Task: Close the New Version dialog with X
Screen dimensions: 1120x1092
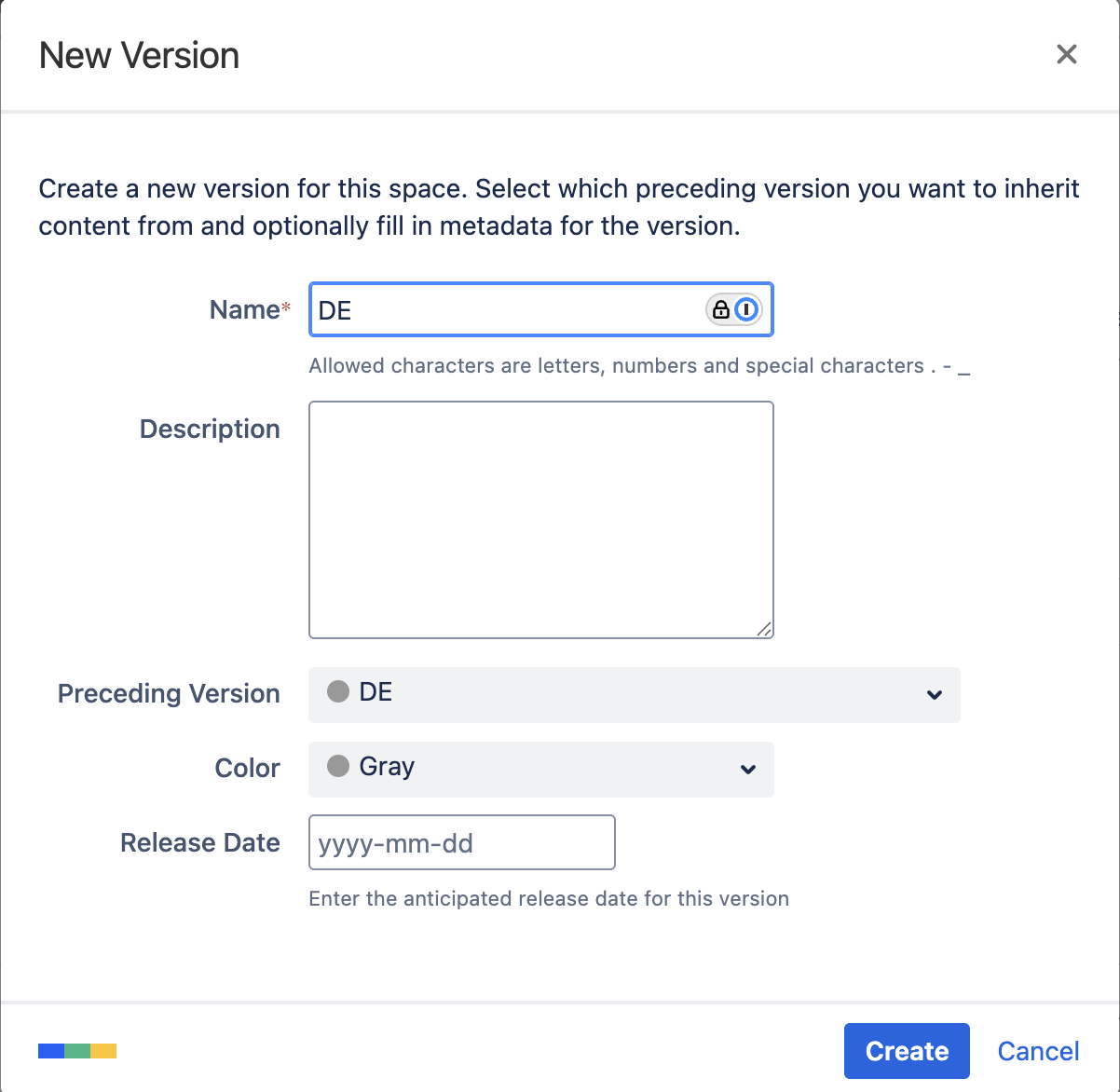Action: (1066, 54)
